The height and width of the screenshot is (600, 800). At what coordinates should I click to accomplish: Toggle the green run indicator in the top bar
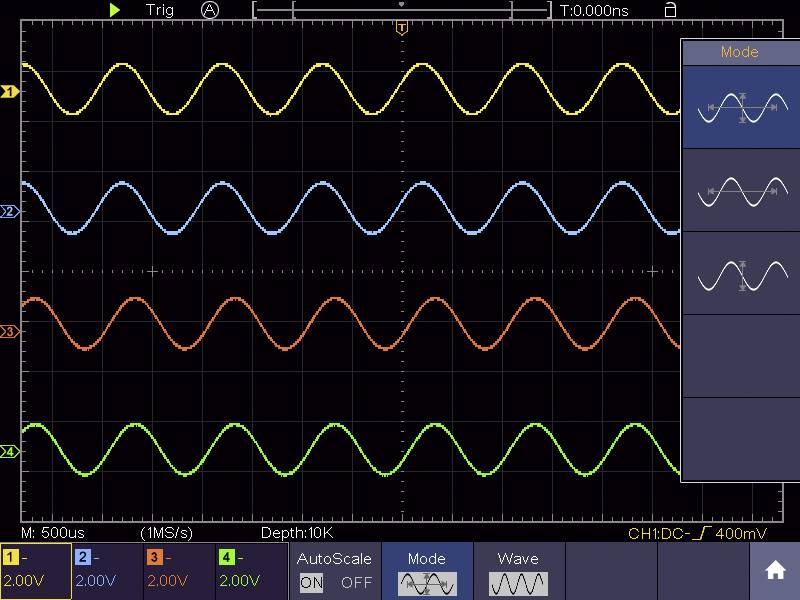click(x=115, y=10)
